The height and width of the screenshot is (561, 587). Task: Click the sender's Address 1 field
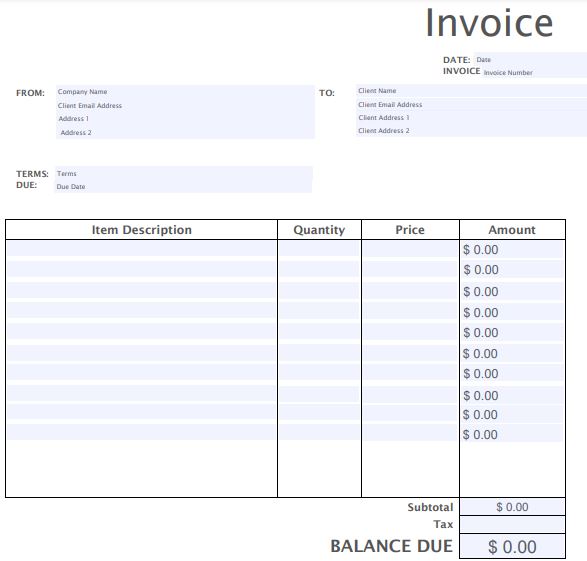click(185, 119)
